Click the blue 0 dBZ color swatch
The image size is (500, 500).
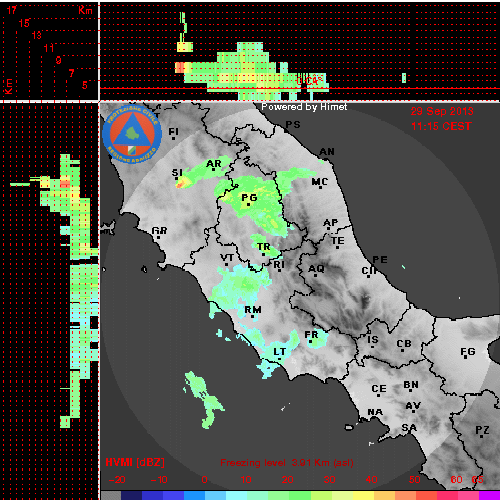tap(194, 495)
